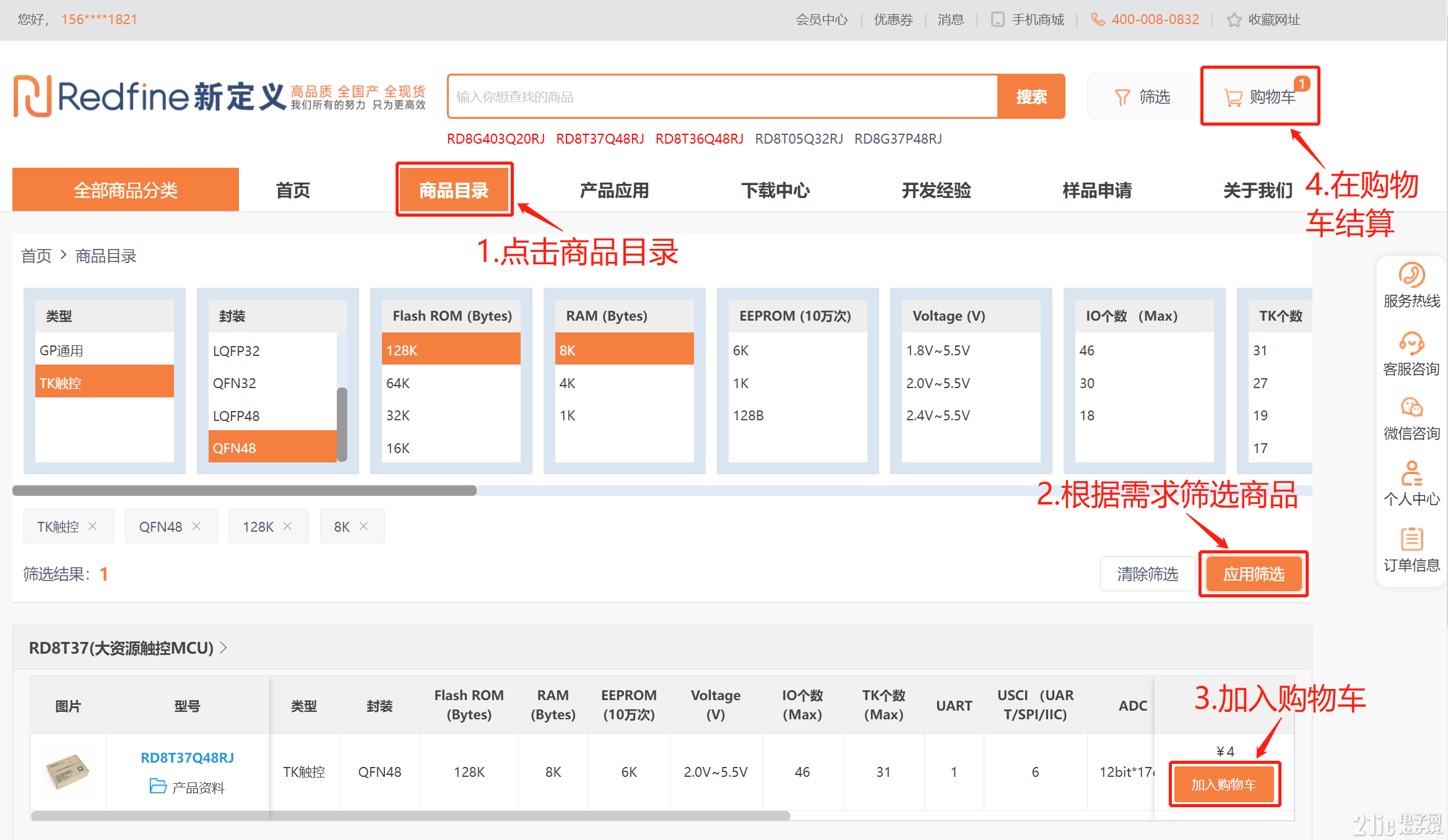
Task: Select 4K RAM filter
Action: pos(625,383)
